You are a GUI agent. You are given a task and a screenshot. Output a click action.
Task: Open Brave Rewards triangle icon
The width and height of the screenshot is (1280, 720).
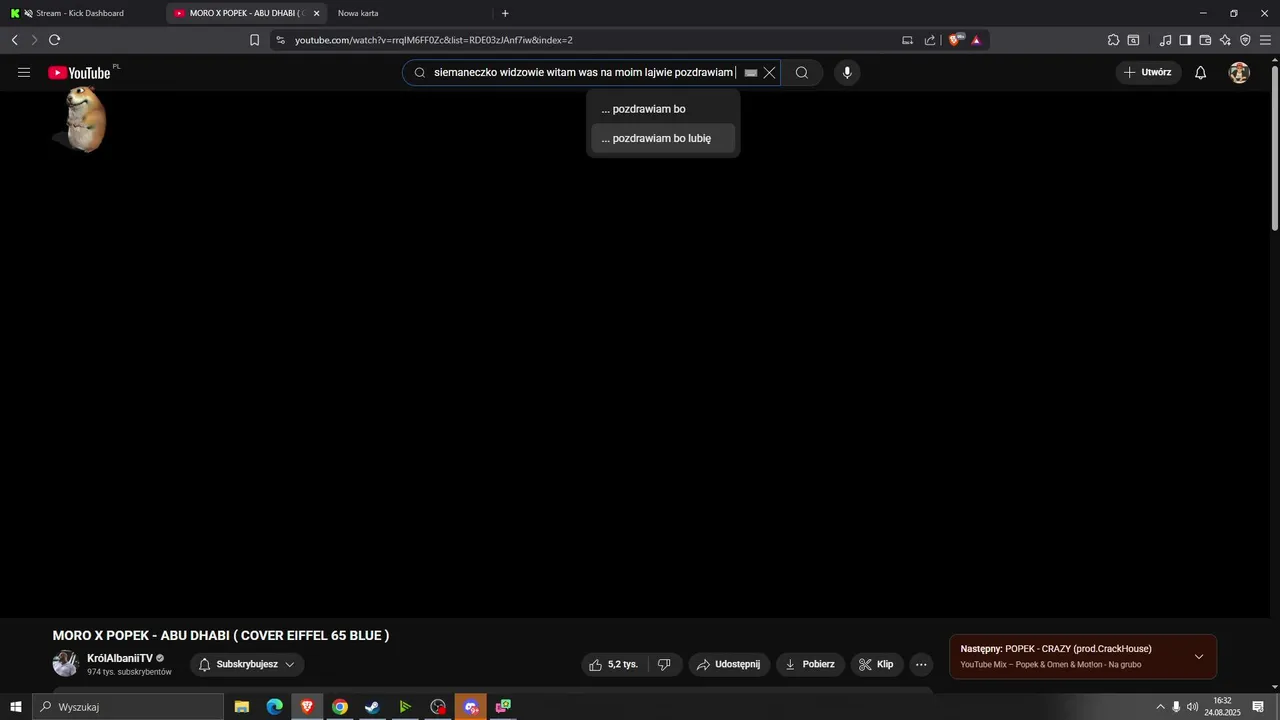pyautogui.click(x=976, y=40)
